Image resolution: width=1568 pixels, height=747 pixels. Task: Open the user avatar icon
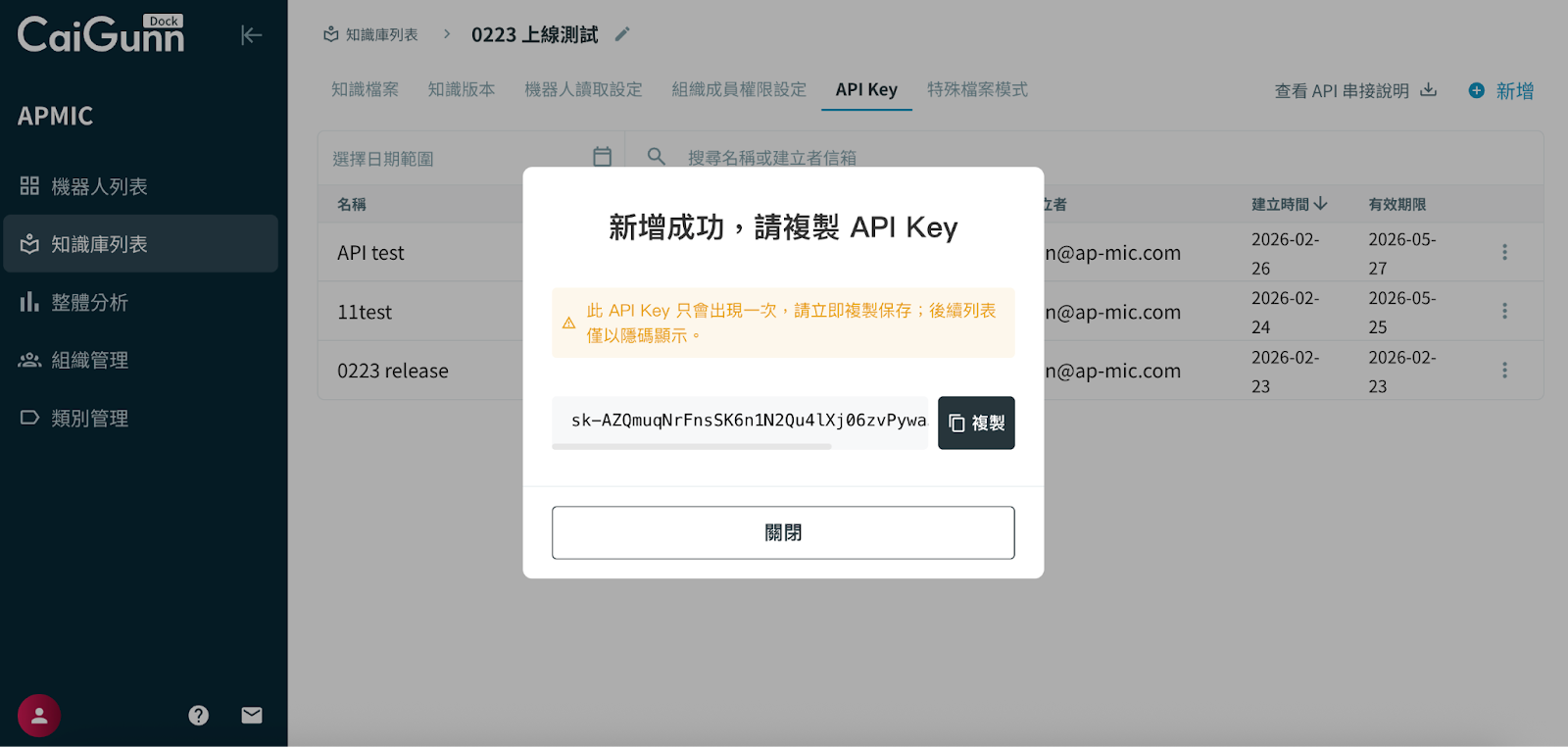(x=39, y=716)
